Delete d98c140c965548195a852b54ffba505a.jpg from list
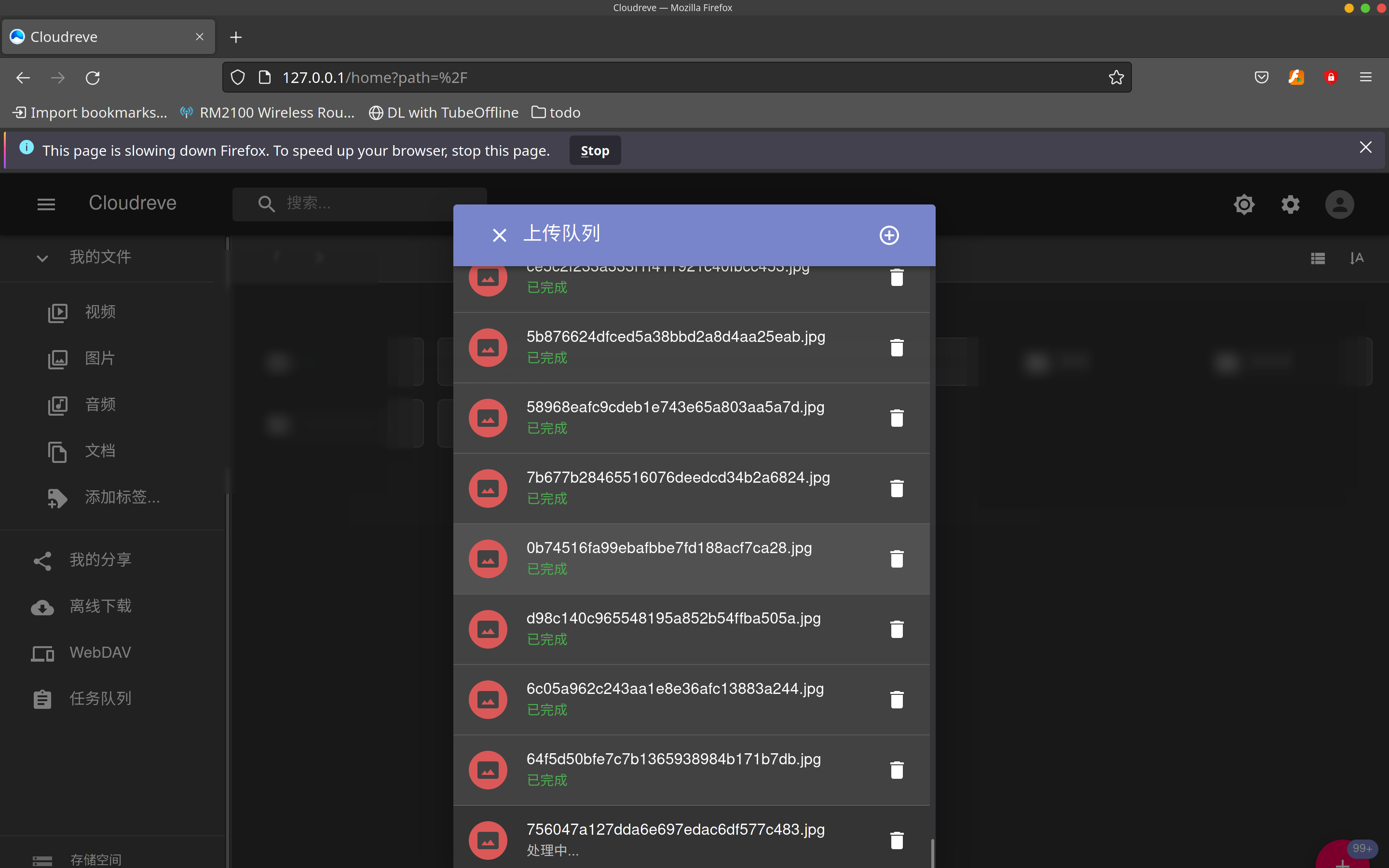The image size is (1389, 868). click(x=897, y=629)
